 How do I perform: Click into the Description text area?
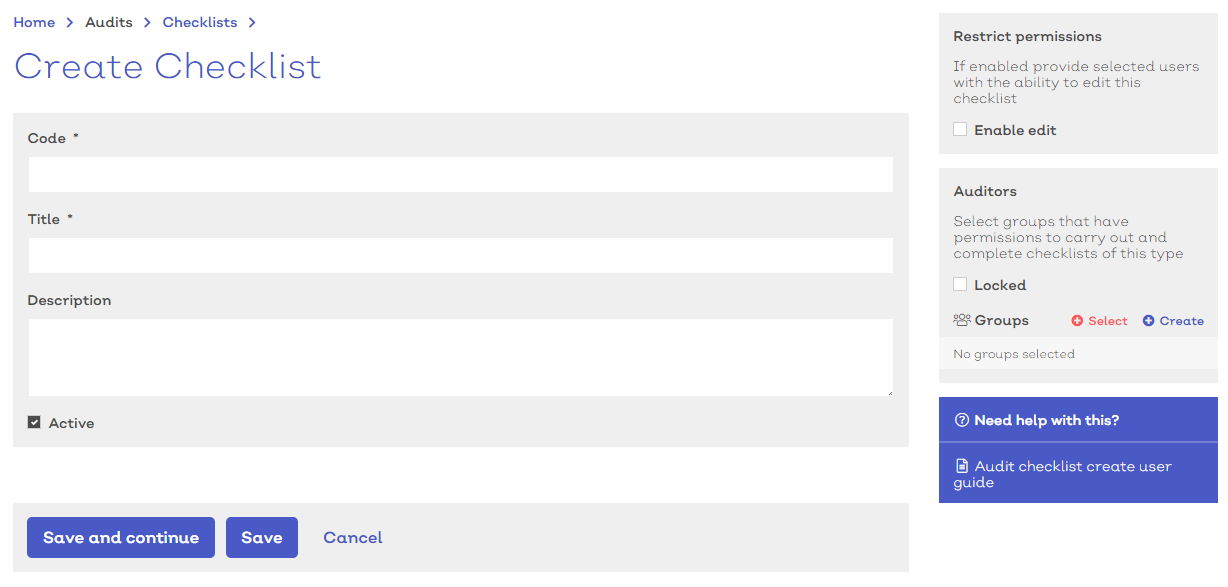460,357
